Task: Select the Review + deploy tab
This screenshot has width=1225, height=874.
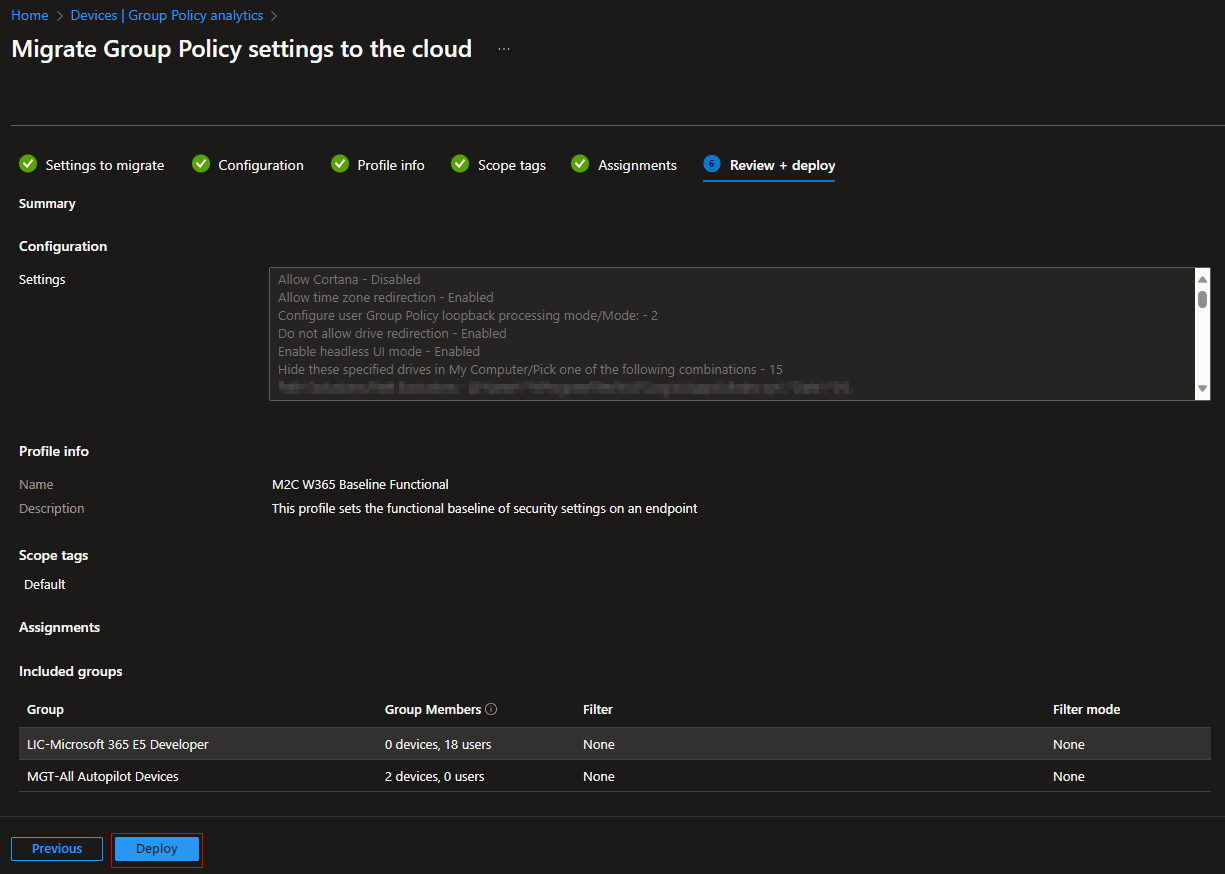Action: pyautogui.click(x=782, y=165)
